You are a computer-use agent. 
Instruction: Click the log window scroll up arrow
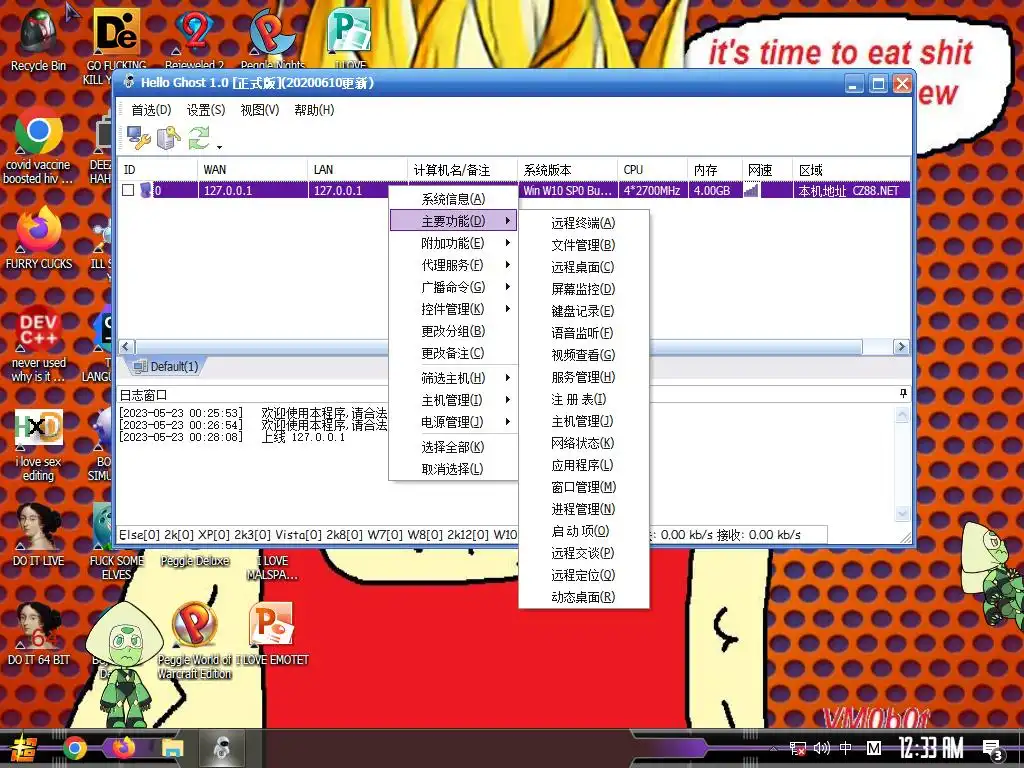(902, 415)
